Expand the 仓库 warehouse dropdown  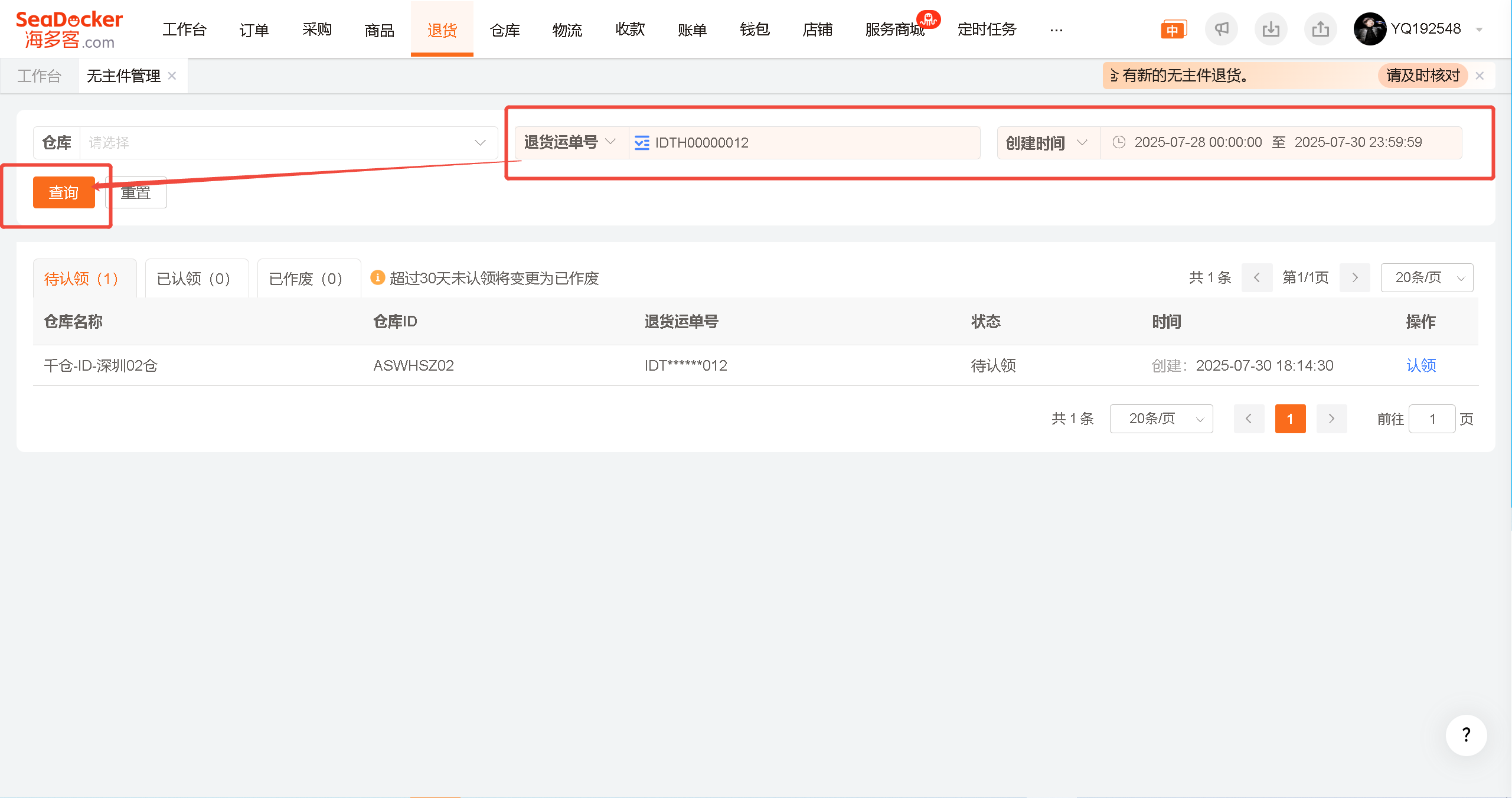coord(266,143)
